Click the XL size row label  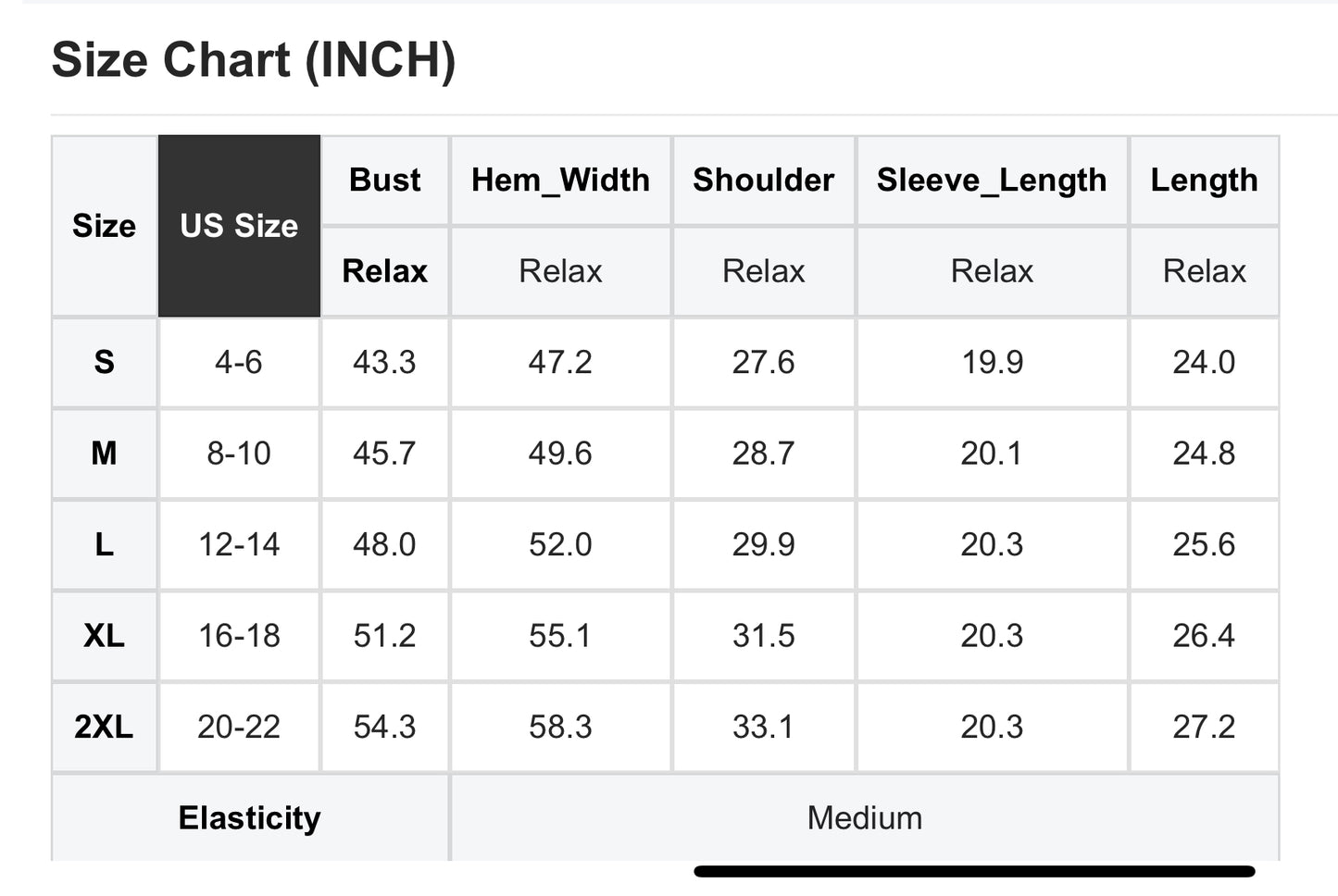(x=104, y=636)
